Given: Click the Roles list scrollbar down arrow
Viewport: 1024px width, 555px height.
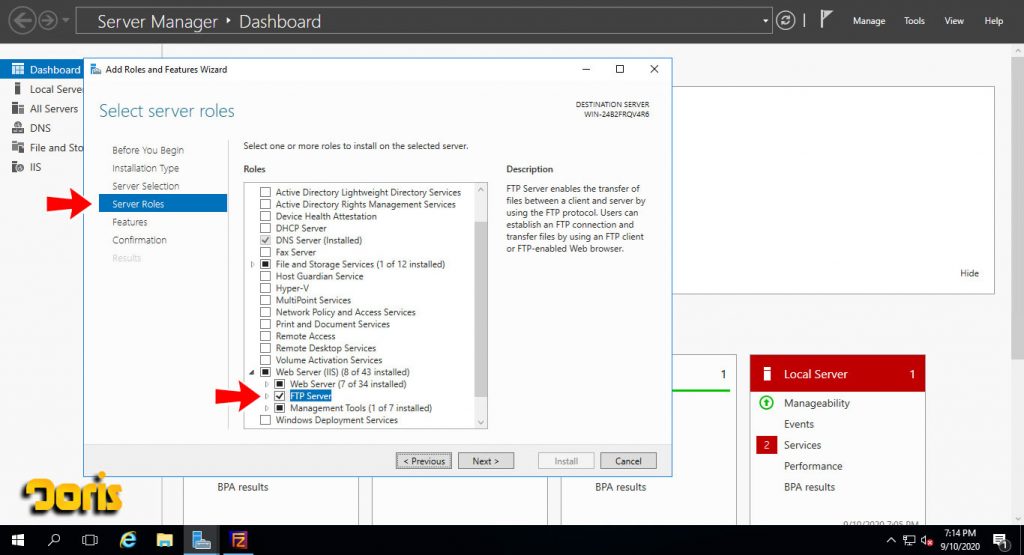Looking at the screenshot, I should pos(481,422).
